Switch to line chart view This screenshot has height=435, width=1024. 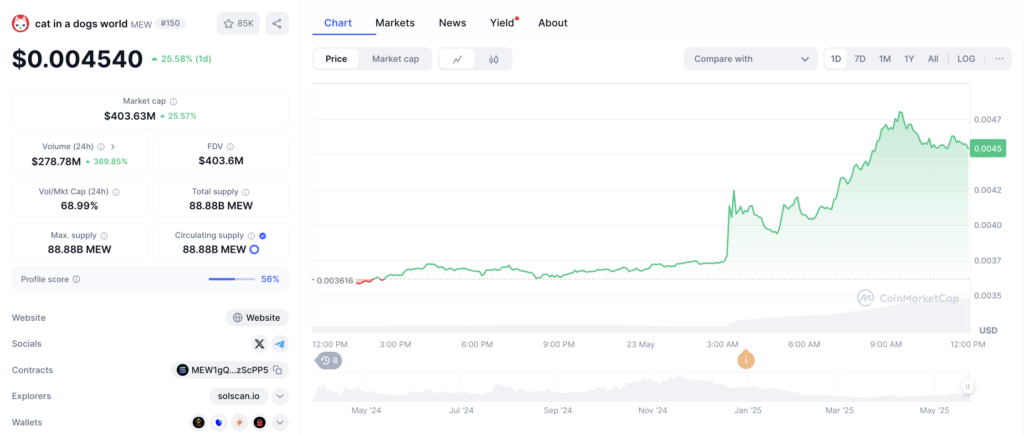coord(458,59)
